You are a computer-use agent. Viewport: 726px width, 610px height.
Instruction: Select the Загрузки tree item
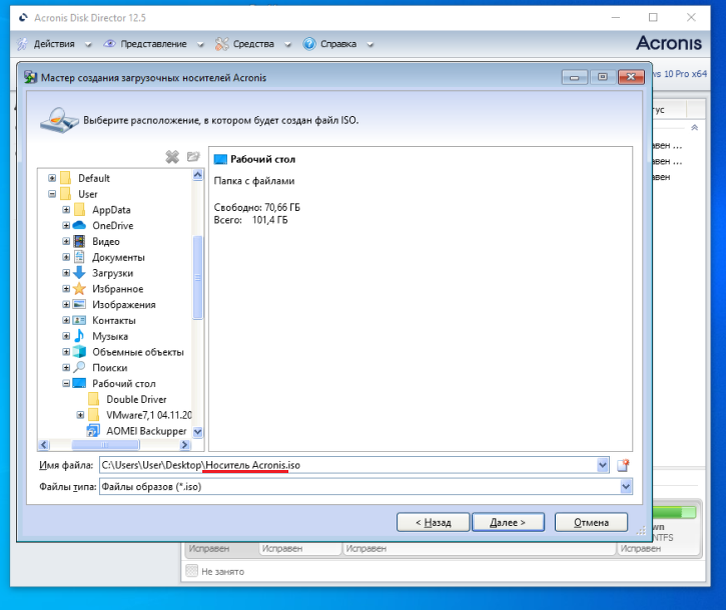click(x=113, y=273)
